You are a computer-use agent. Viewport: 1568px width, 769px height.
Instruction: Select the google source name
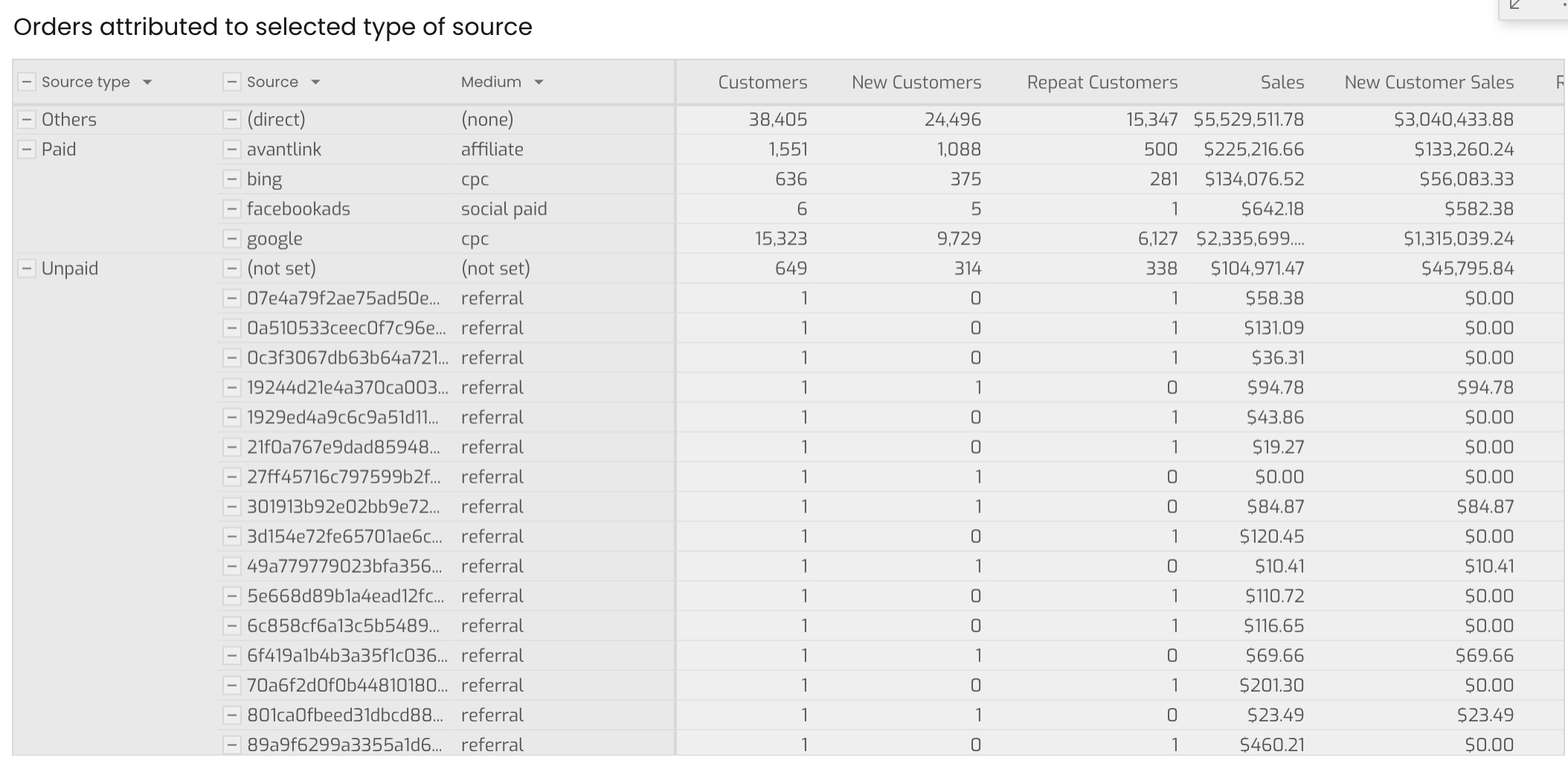coord(274,239)
